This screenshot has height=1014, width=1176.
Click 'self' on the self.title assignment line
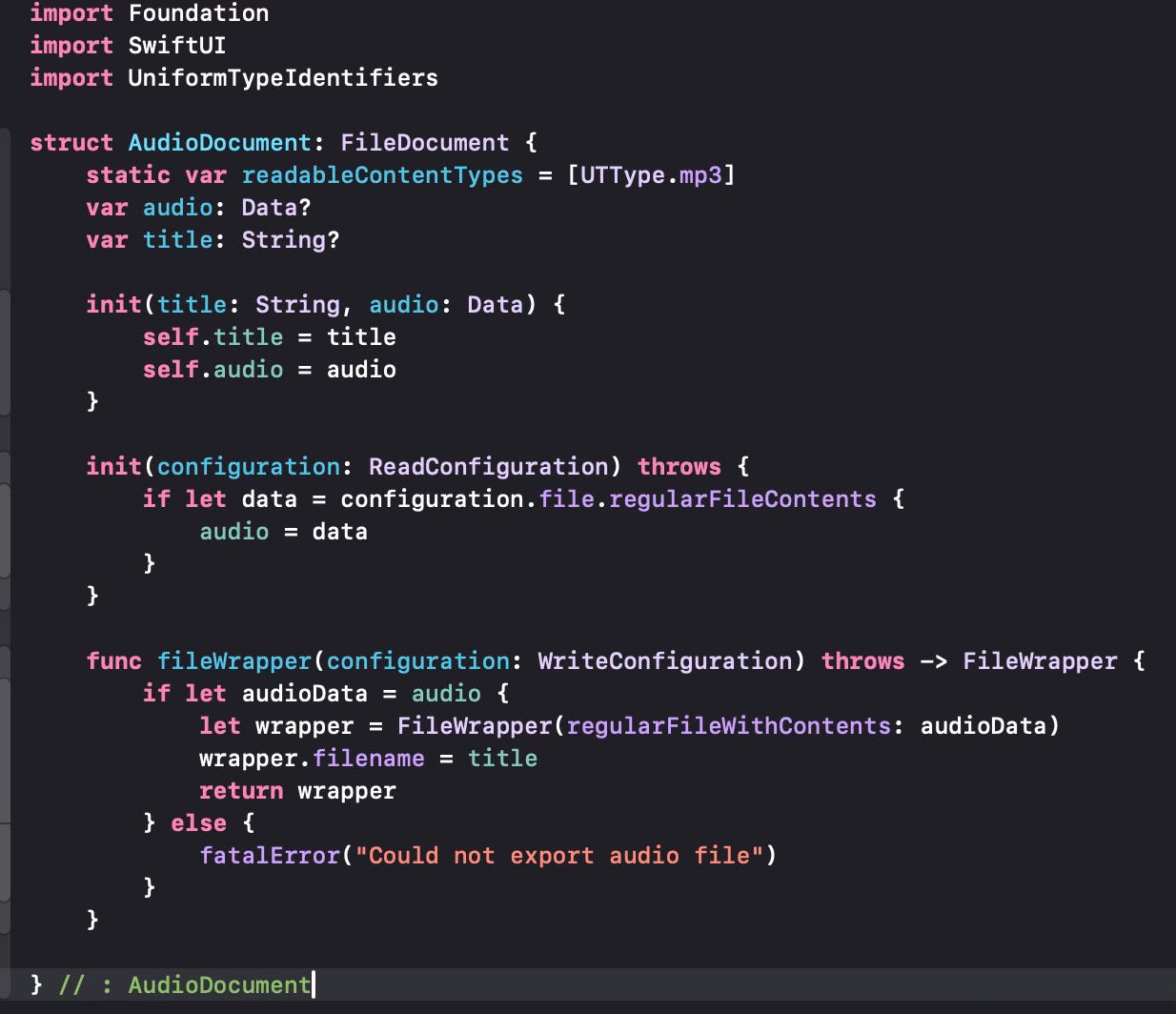coord(171,337)
